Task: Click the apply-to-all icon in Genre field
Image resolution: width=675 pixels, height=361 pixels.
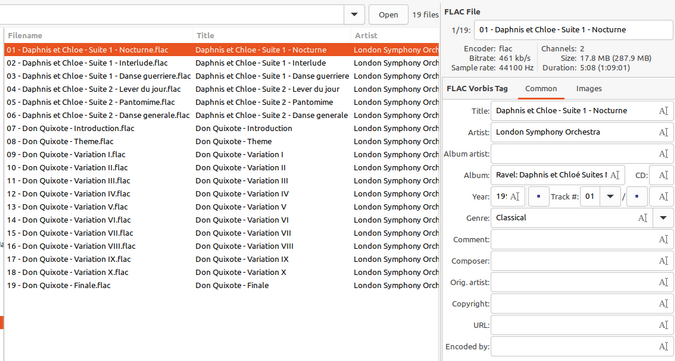Action: 643,218
